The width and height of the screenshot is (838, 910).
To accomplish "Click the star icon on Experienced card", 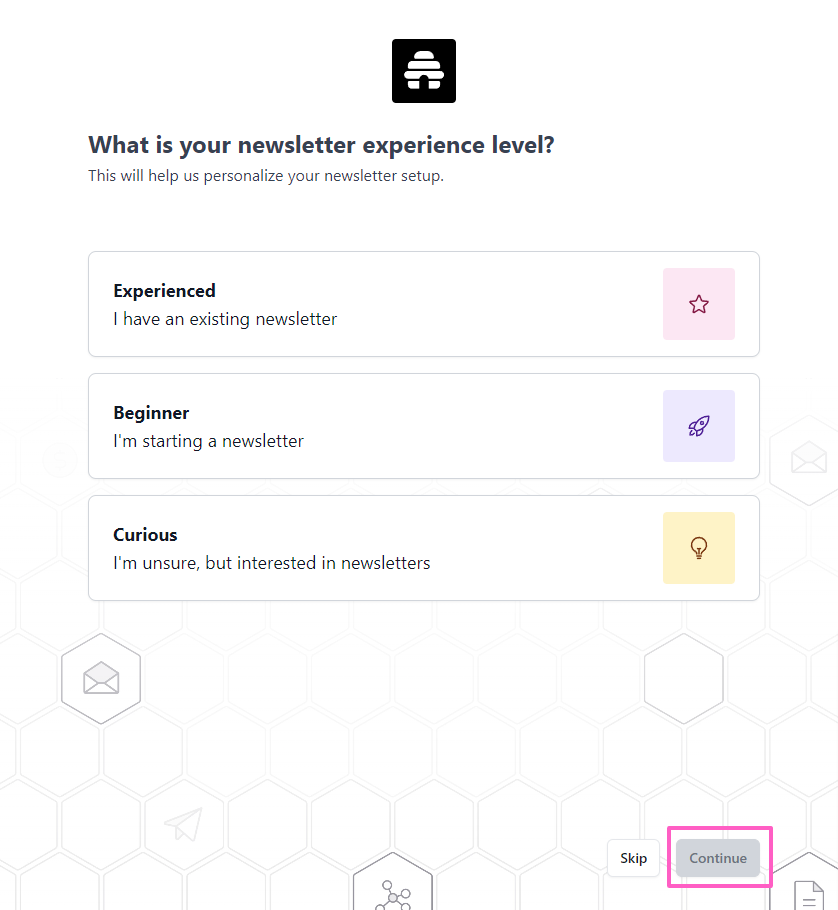I will (699, 304).
